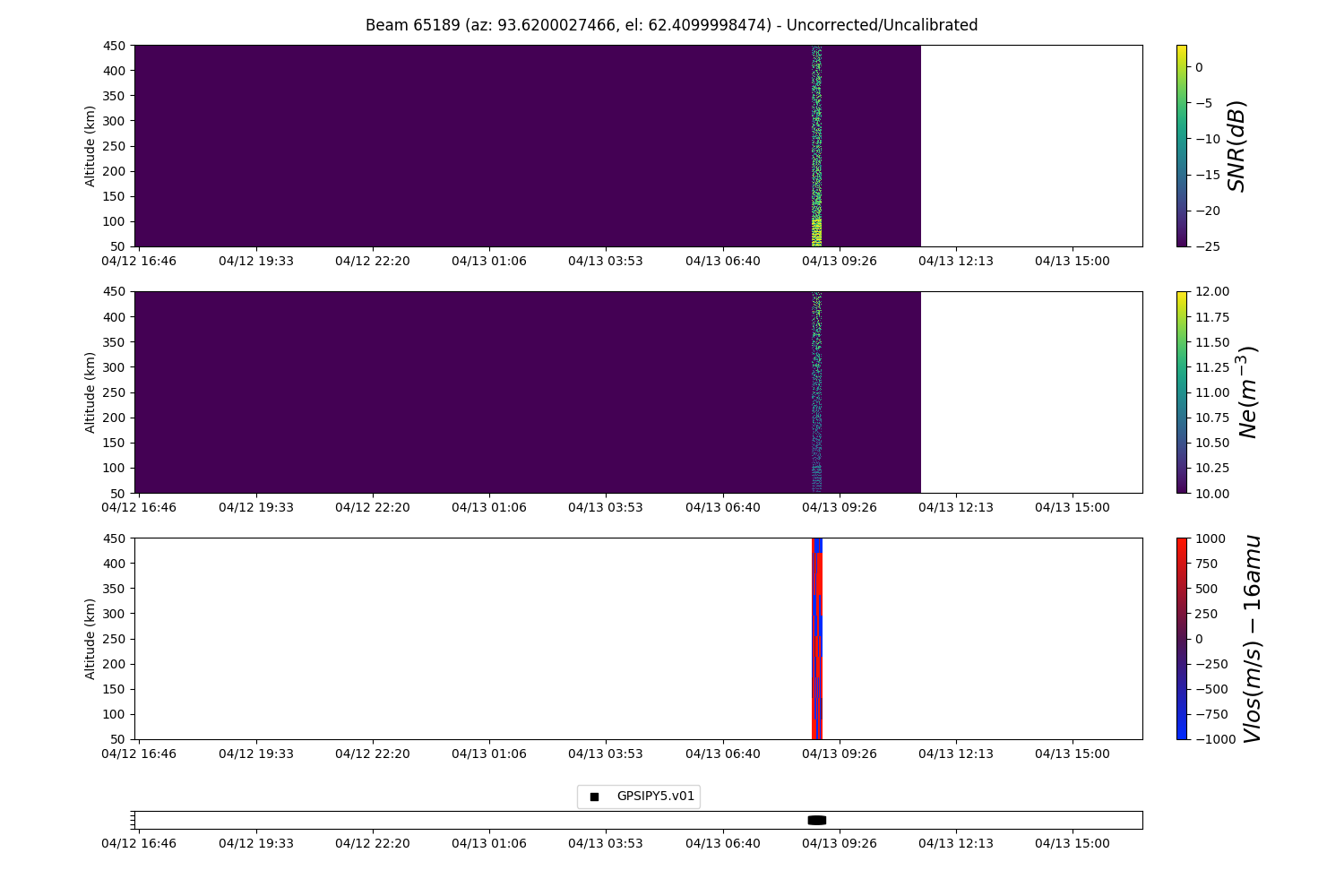This screenshot has height=896, width=1344.
Task: Click the Ne(m^-3) colorbar
Action: point(1181,392)
